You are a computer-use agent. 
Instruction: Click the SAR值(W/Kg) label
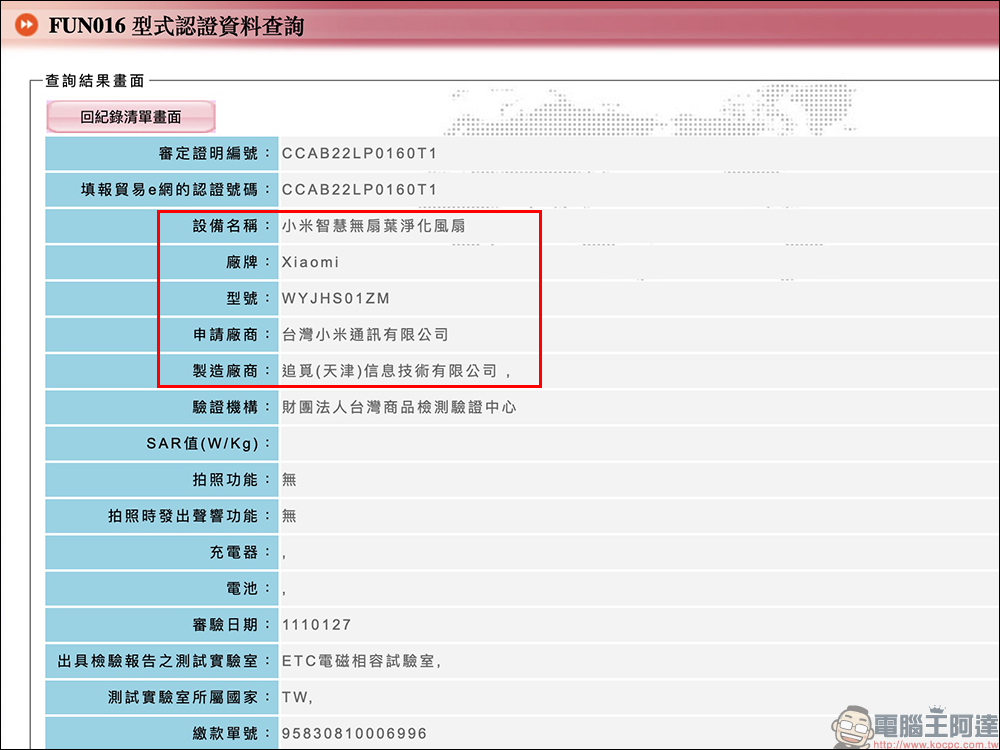pos(209,443)
